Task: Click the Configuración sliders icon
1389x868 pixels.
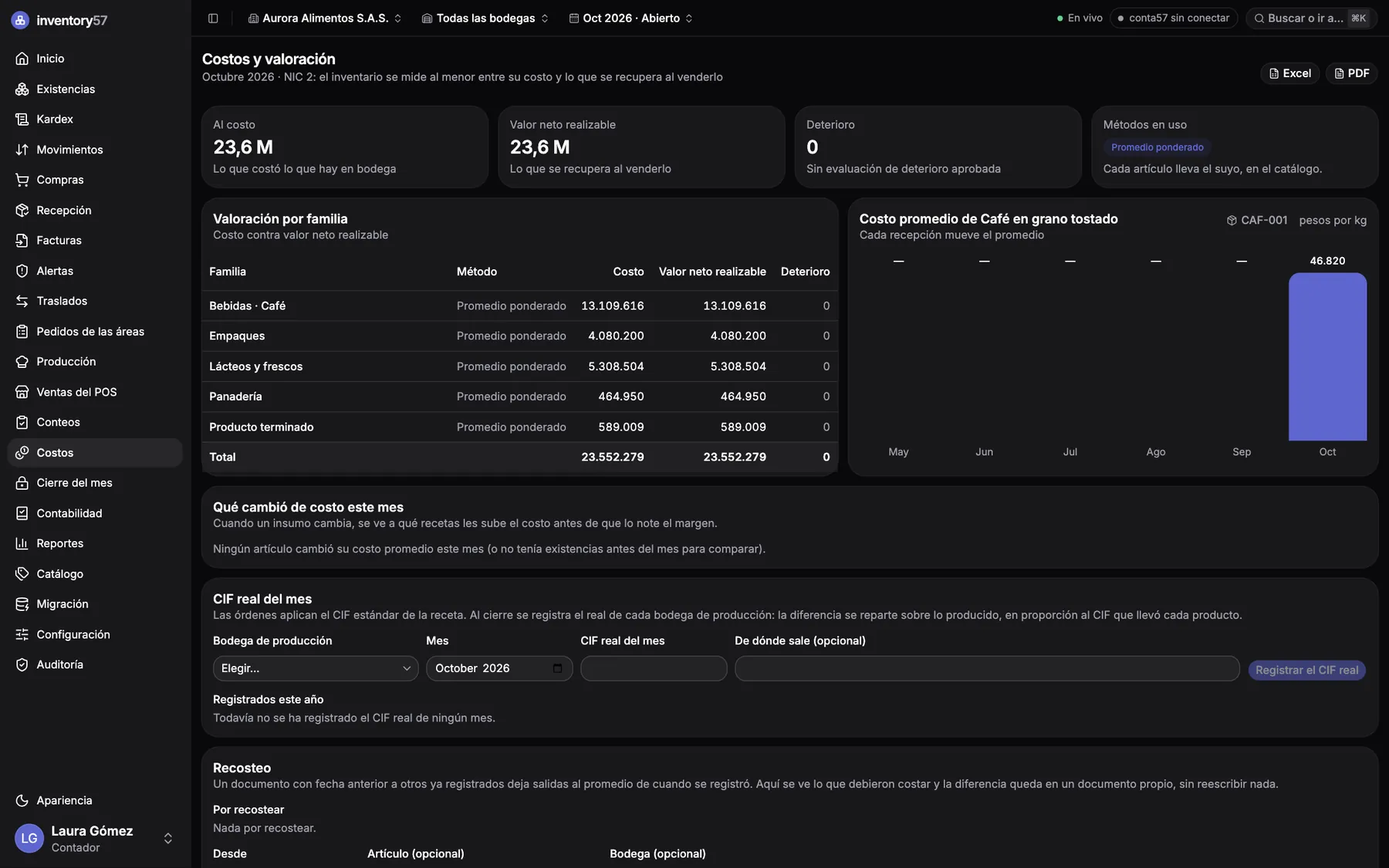Action: [x=22, y=634]
